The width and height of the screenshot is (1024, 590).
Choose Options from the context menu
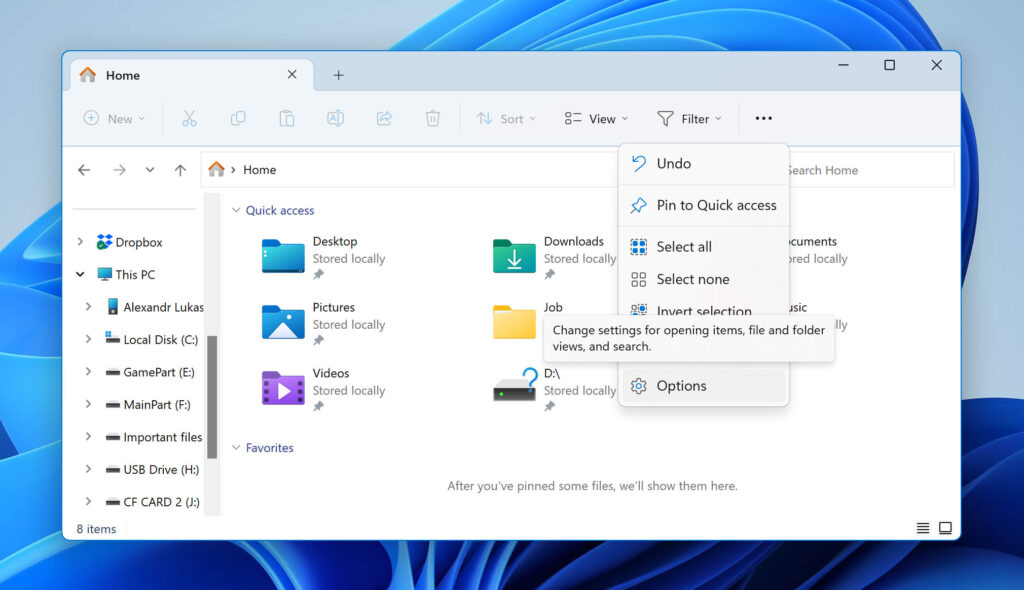click(x=683, y=385)
